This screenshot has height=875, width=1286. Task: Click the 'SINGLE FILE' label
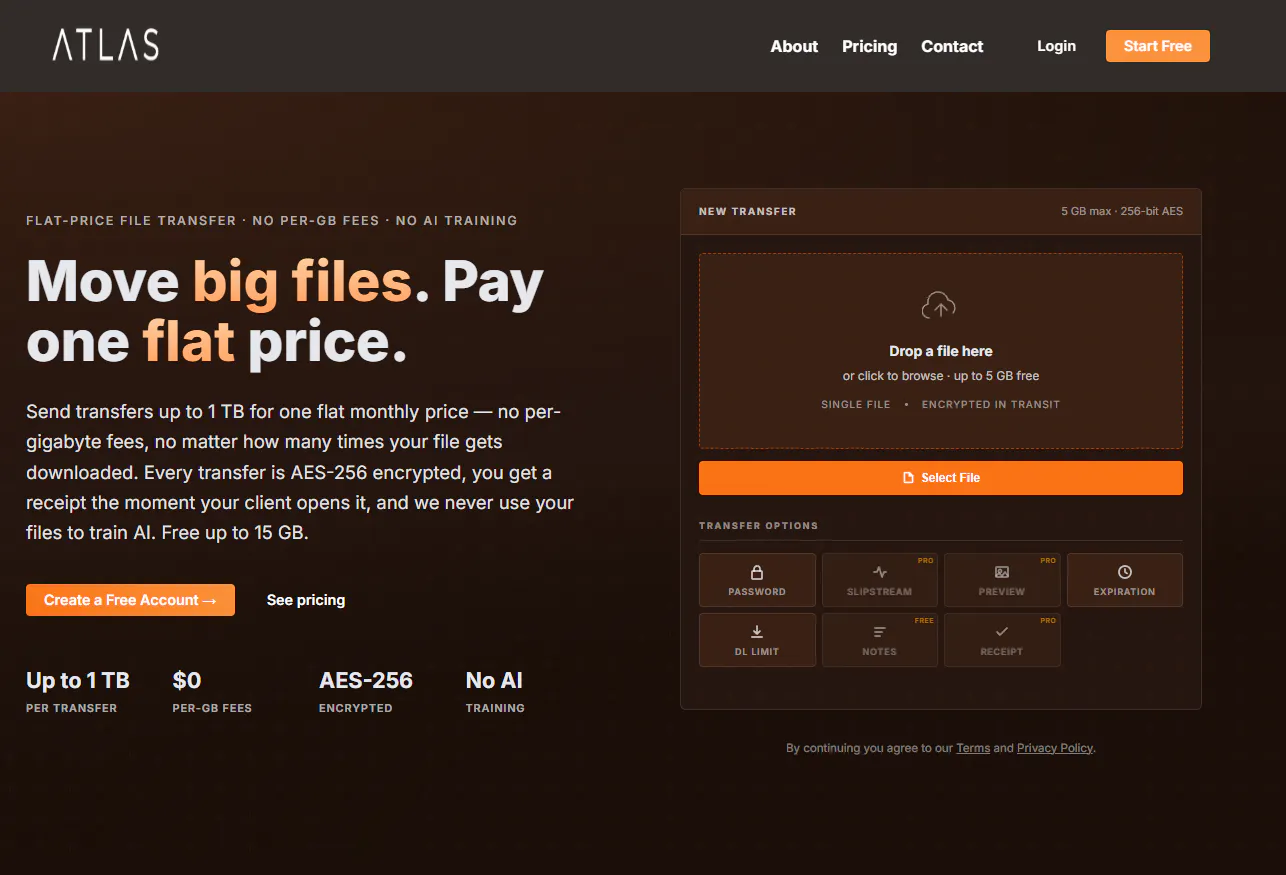click(856, 405)
